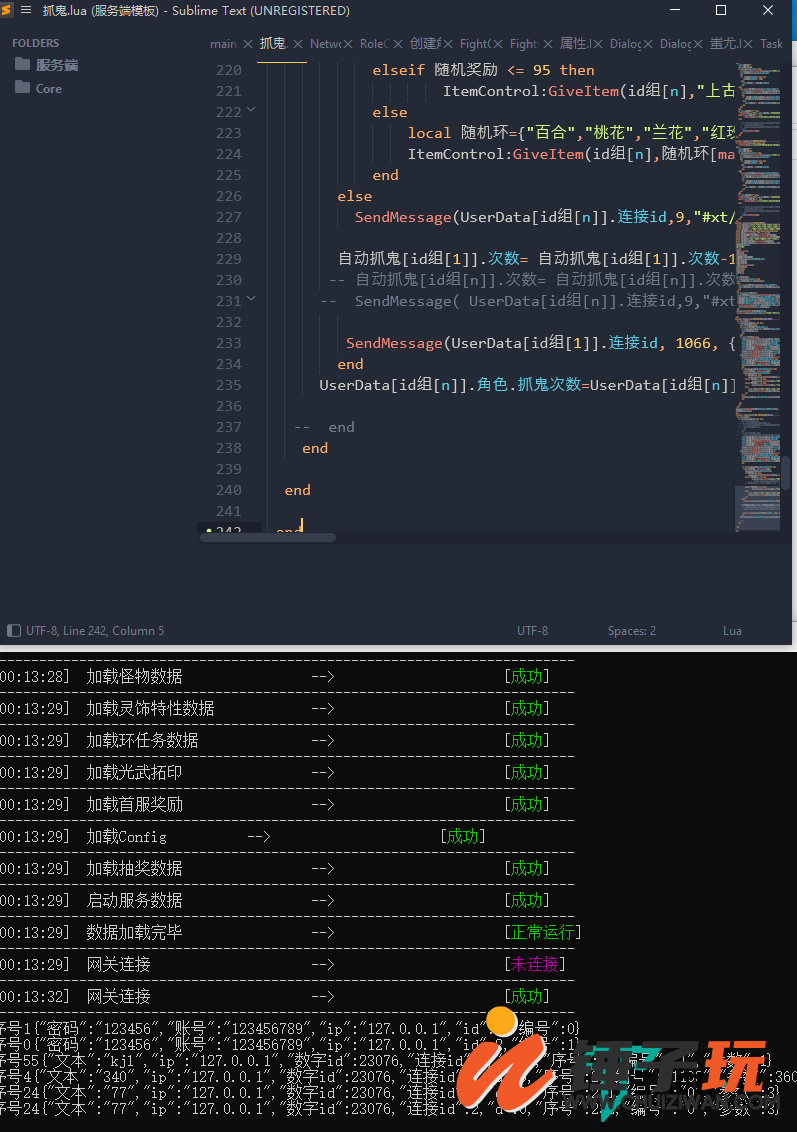Close the main tab
Screen dimensions: 797x1132
[x=248, y=44]
